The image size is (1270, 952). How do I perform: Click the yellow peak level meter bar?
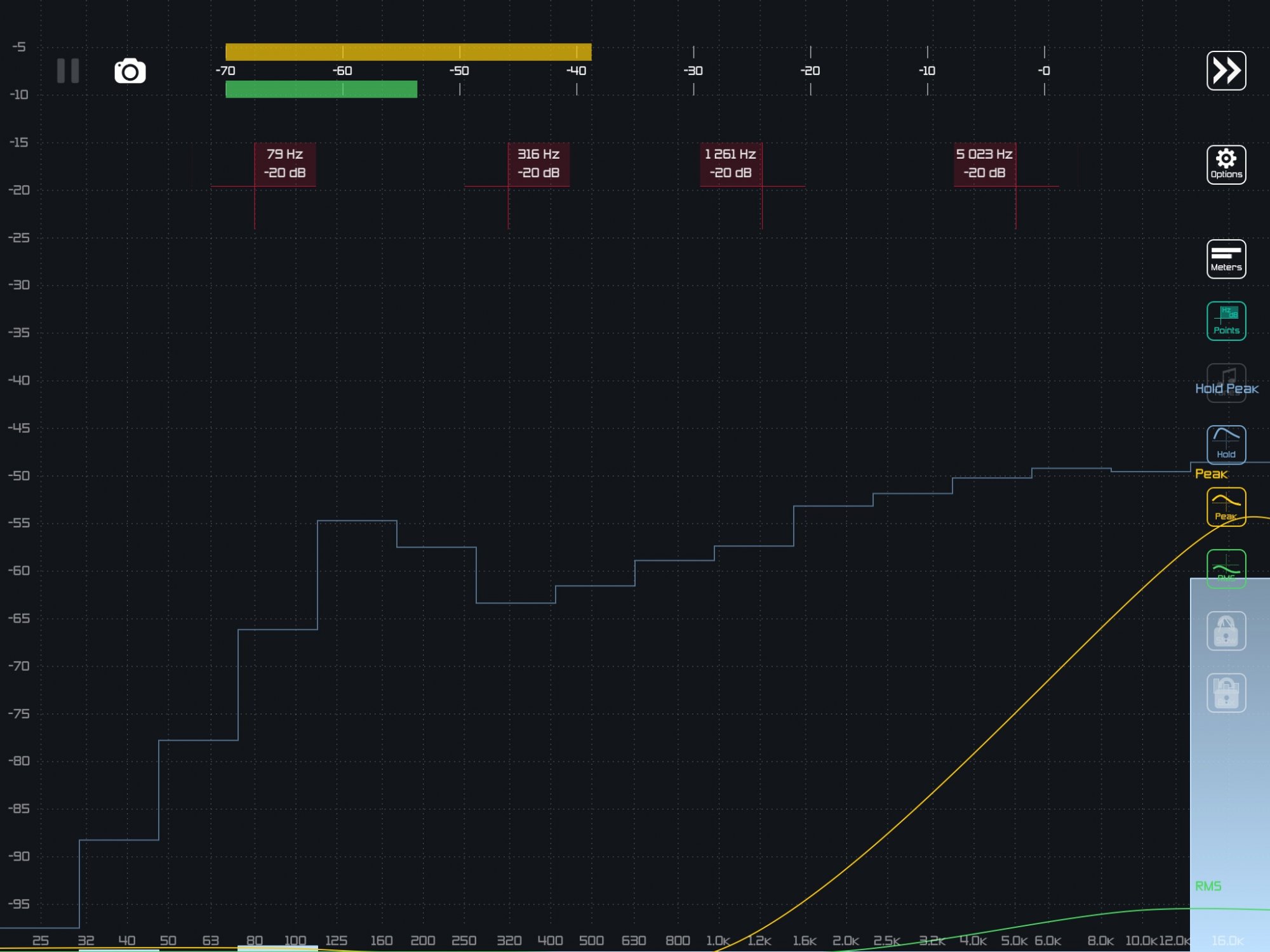(x=408, y=52)
